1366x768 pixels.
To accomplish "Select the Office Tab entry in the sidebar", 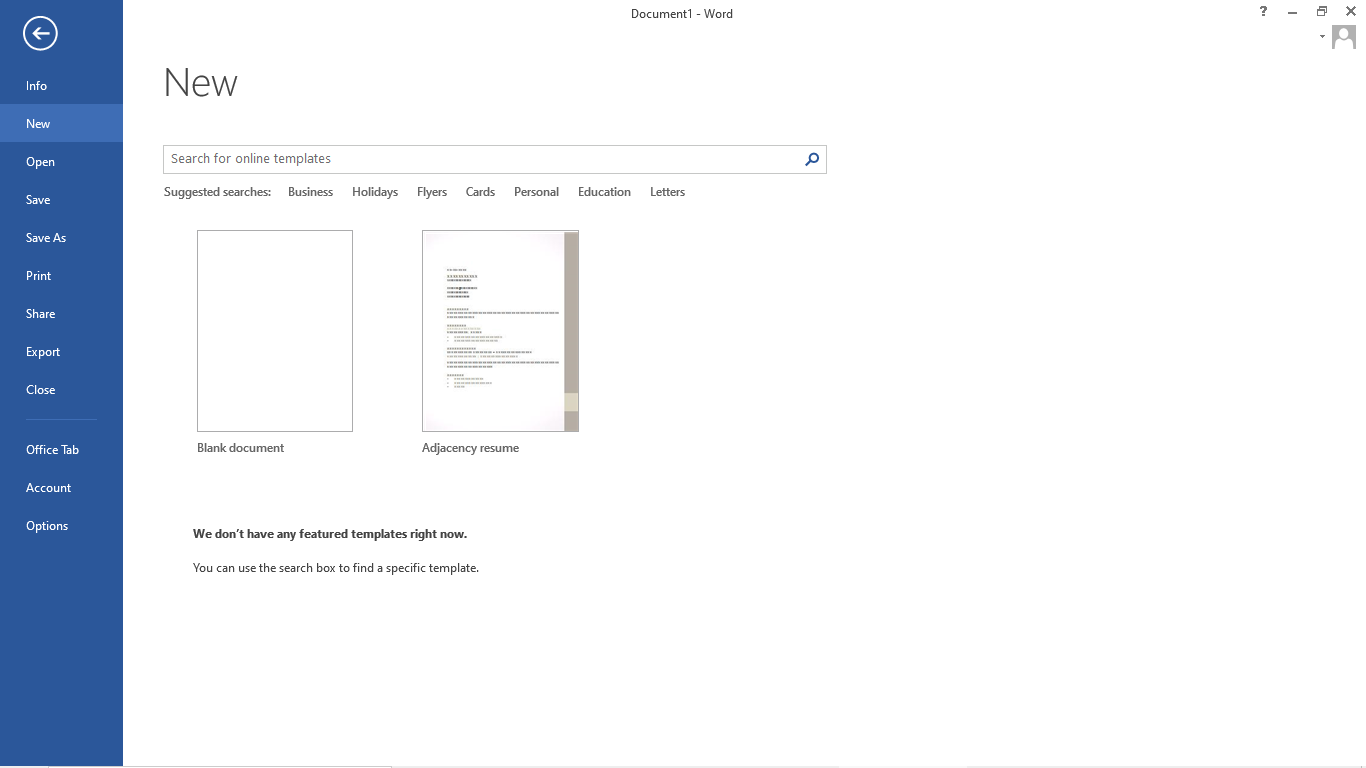I will click(x=52, y=449).
